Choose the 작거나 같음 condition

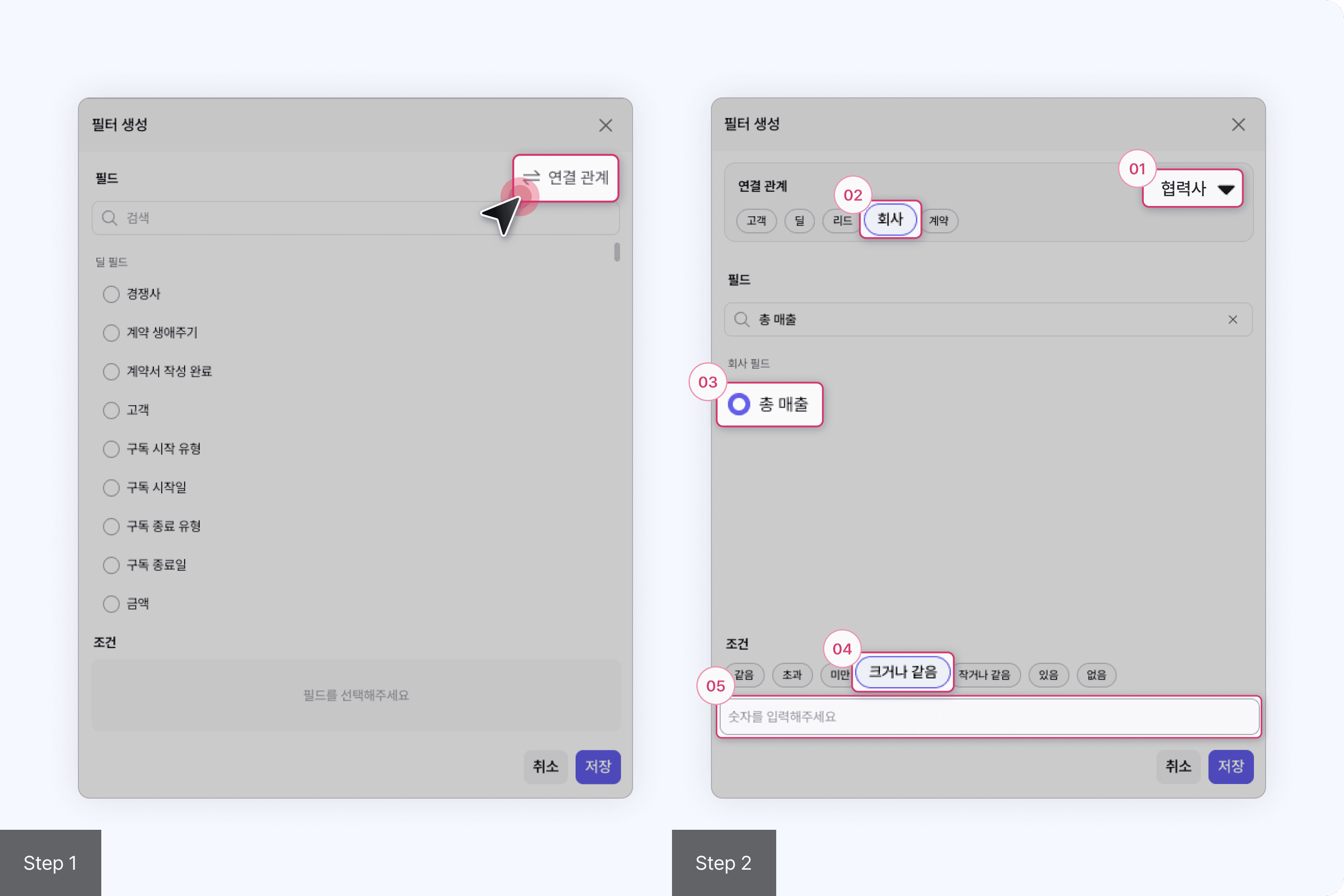(x=984, y=675)
